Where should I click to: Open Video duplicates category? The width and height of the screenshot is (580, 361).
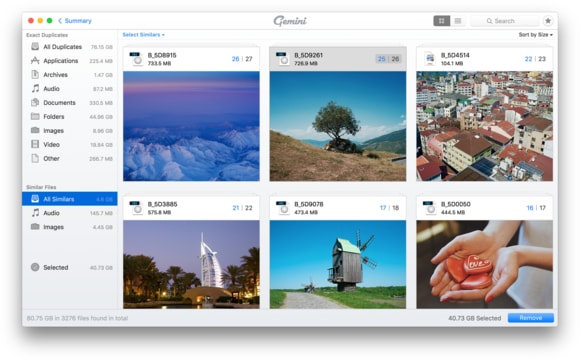coord(70,145)
